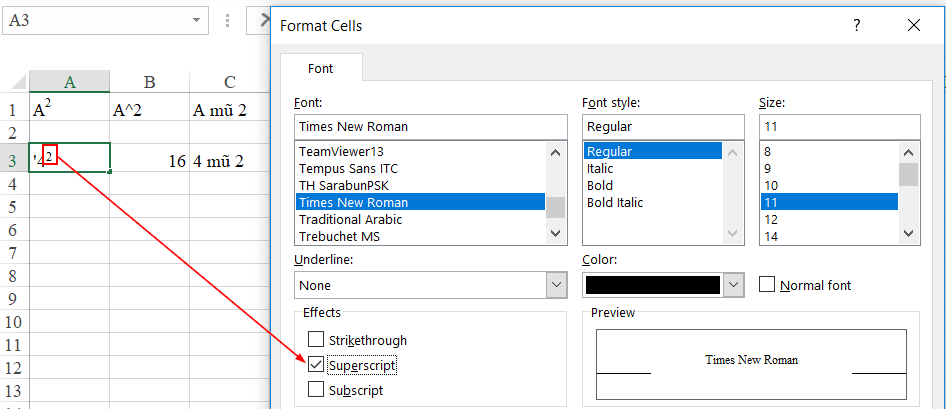Uncheck the Superscript checkbox
The image size is (946, 409).
tap(316, 365)
